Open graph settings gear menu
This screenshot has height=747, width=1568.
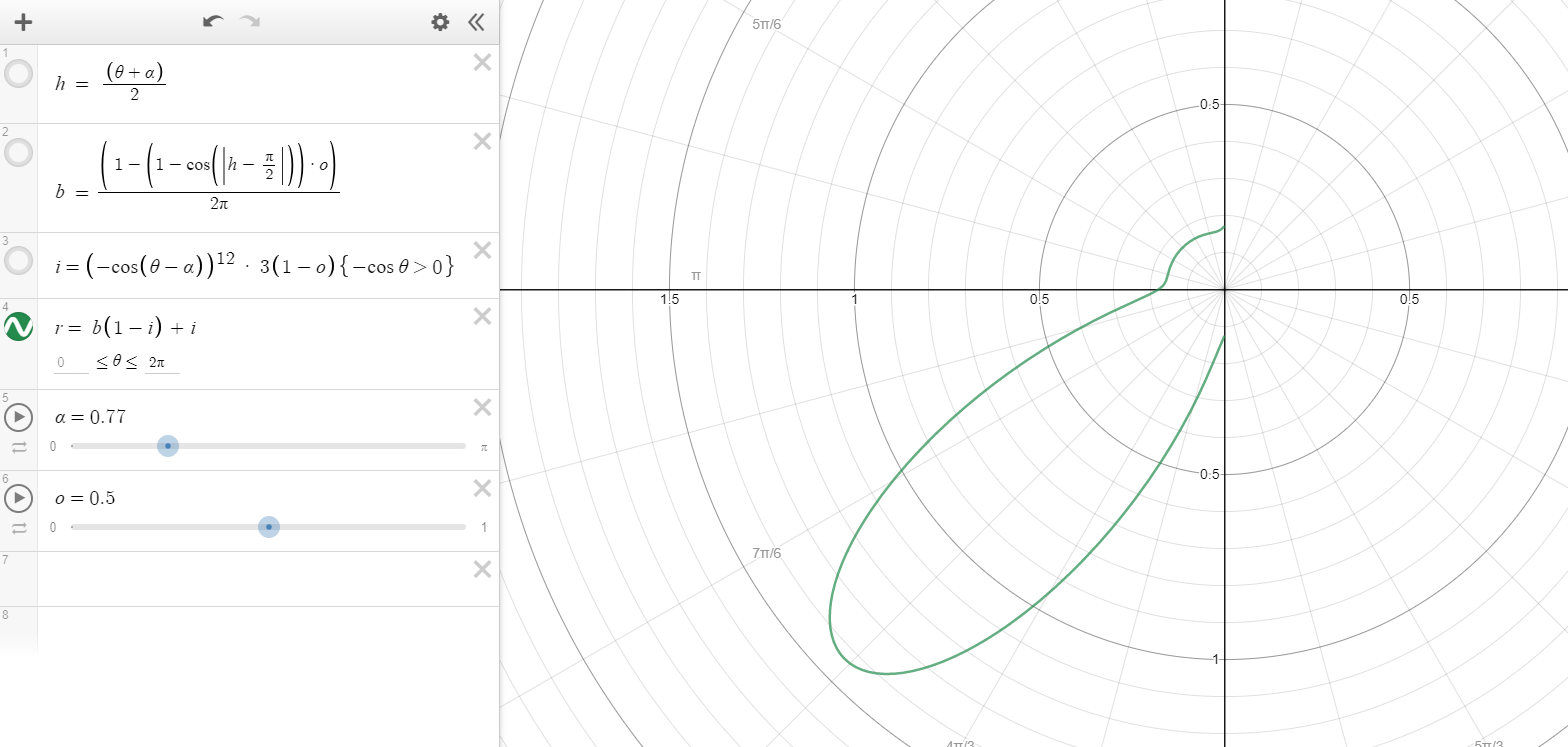pos(440,22)
